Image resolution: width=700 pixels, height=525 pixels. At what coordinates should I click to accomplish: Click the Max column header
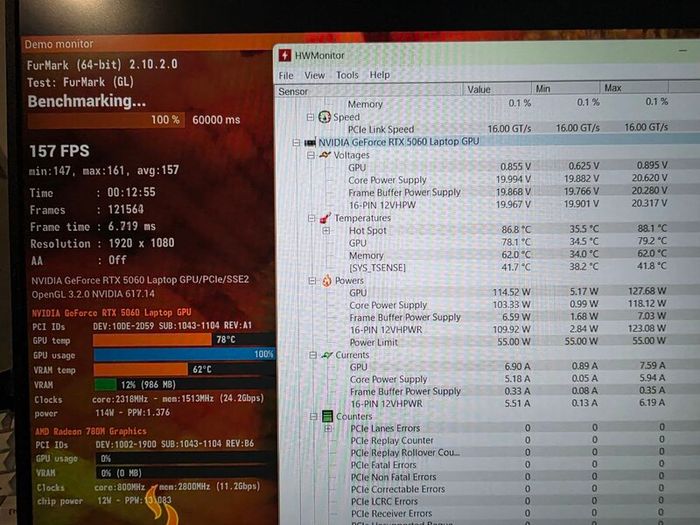pyautogui.click(x=634, y=88)
